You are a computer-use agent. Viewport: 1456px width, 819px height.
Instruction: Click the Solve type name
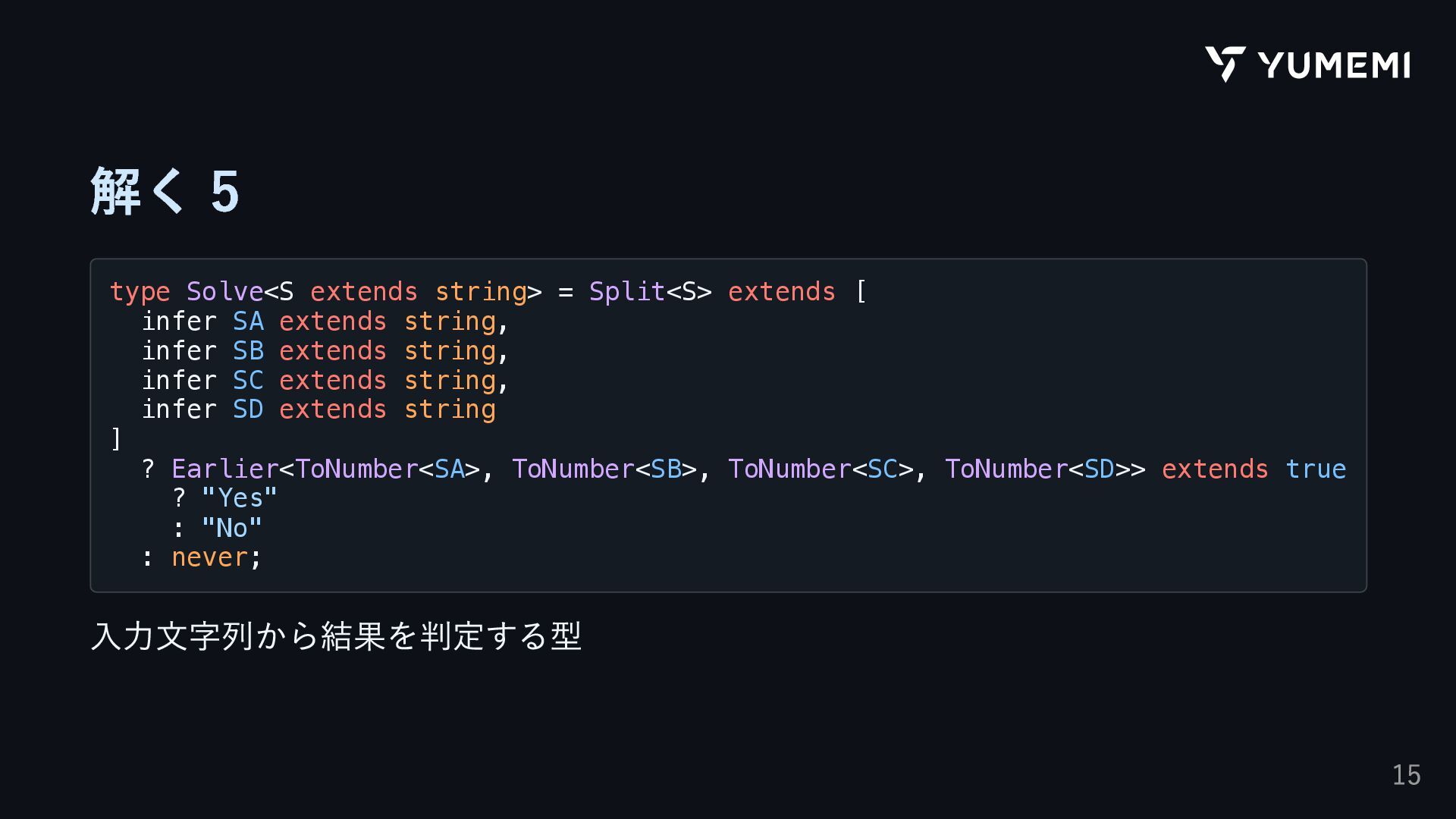224,292
